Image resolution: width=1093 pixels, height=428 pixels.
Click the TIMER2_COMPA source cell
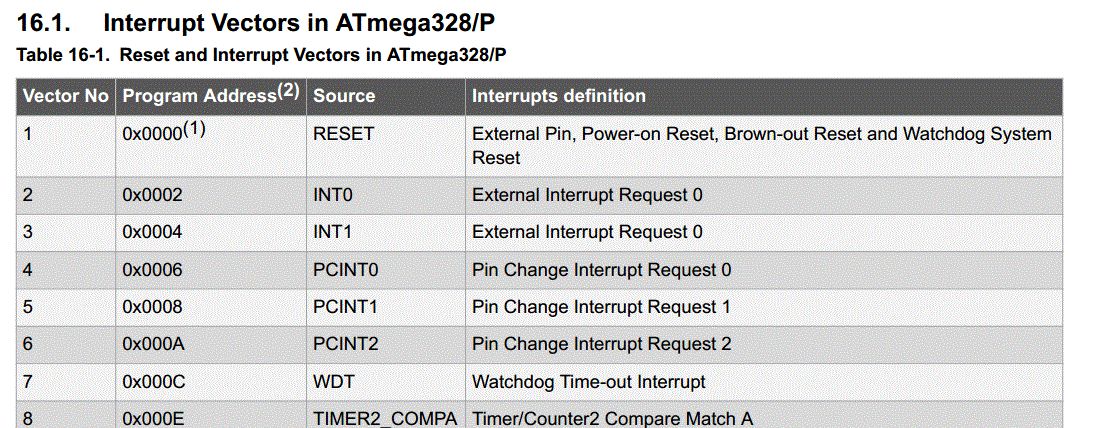(384, 419)
